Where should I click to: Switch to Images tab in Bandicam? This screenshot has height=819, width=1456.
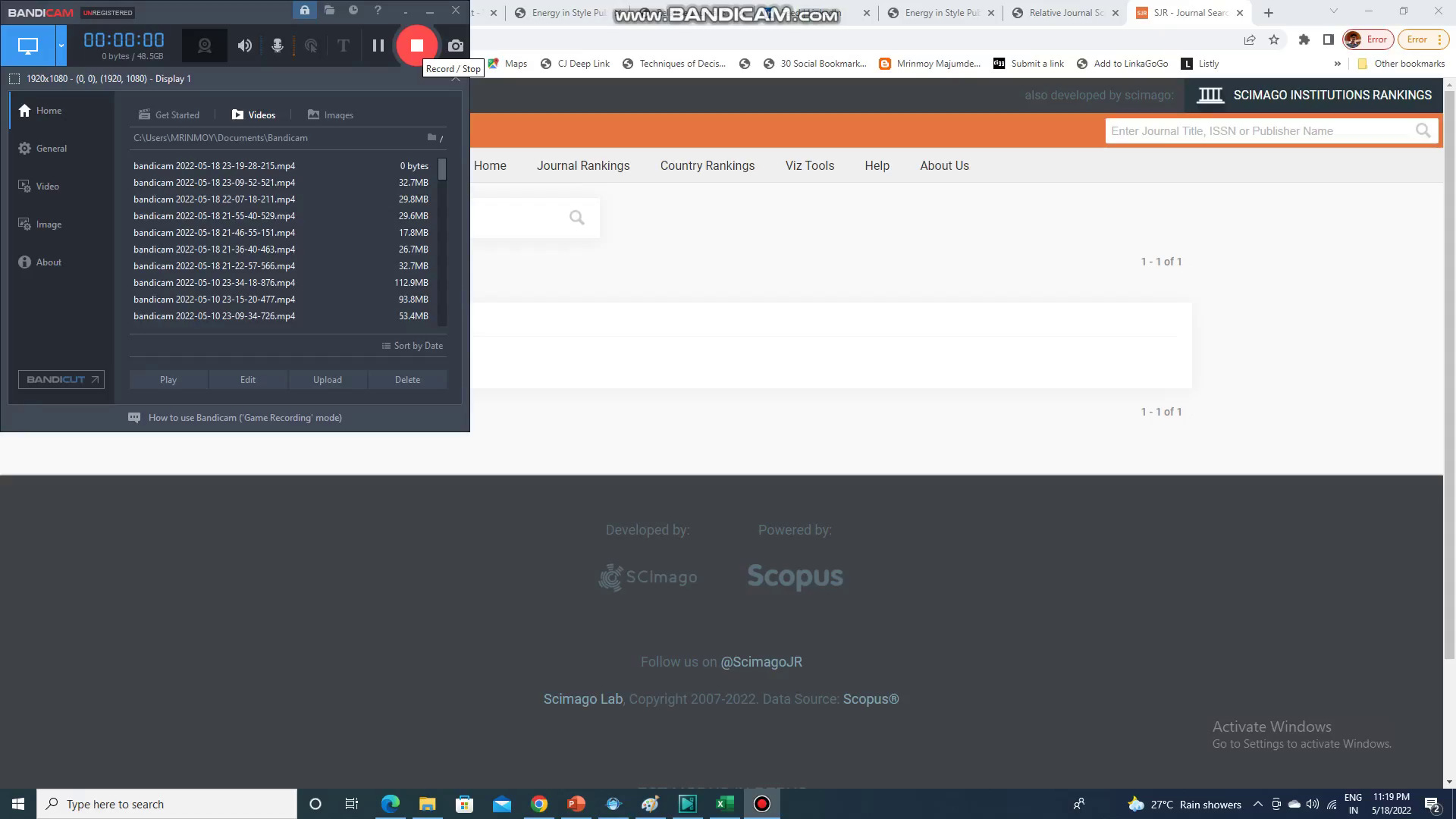click(331, 115)
